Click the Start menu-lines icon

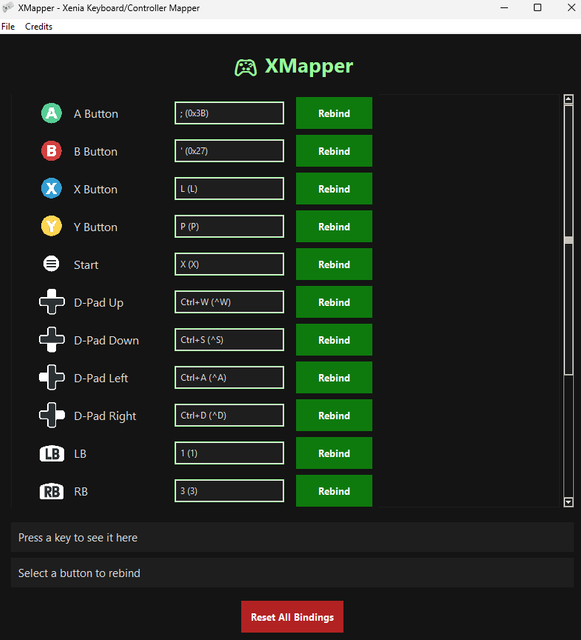(51, 264)
